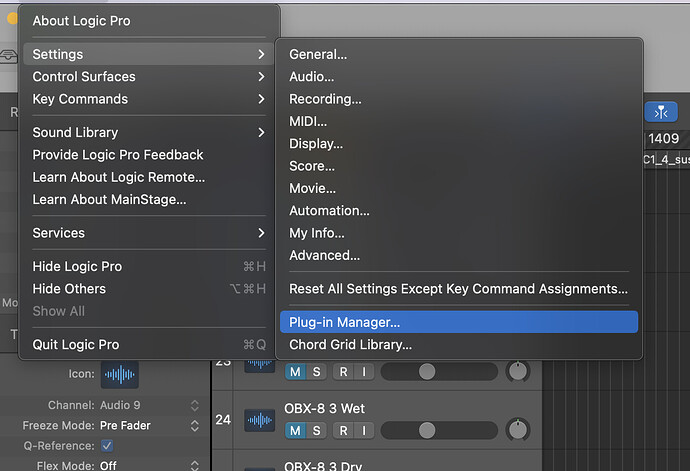Solo the OBX-8 3 Wet track
The width and height of the screenshot is (690, 471).
[316, 431]
